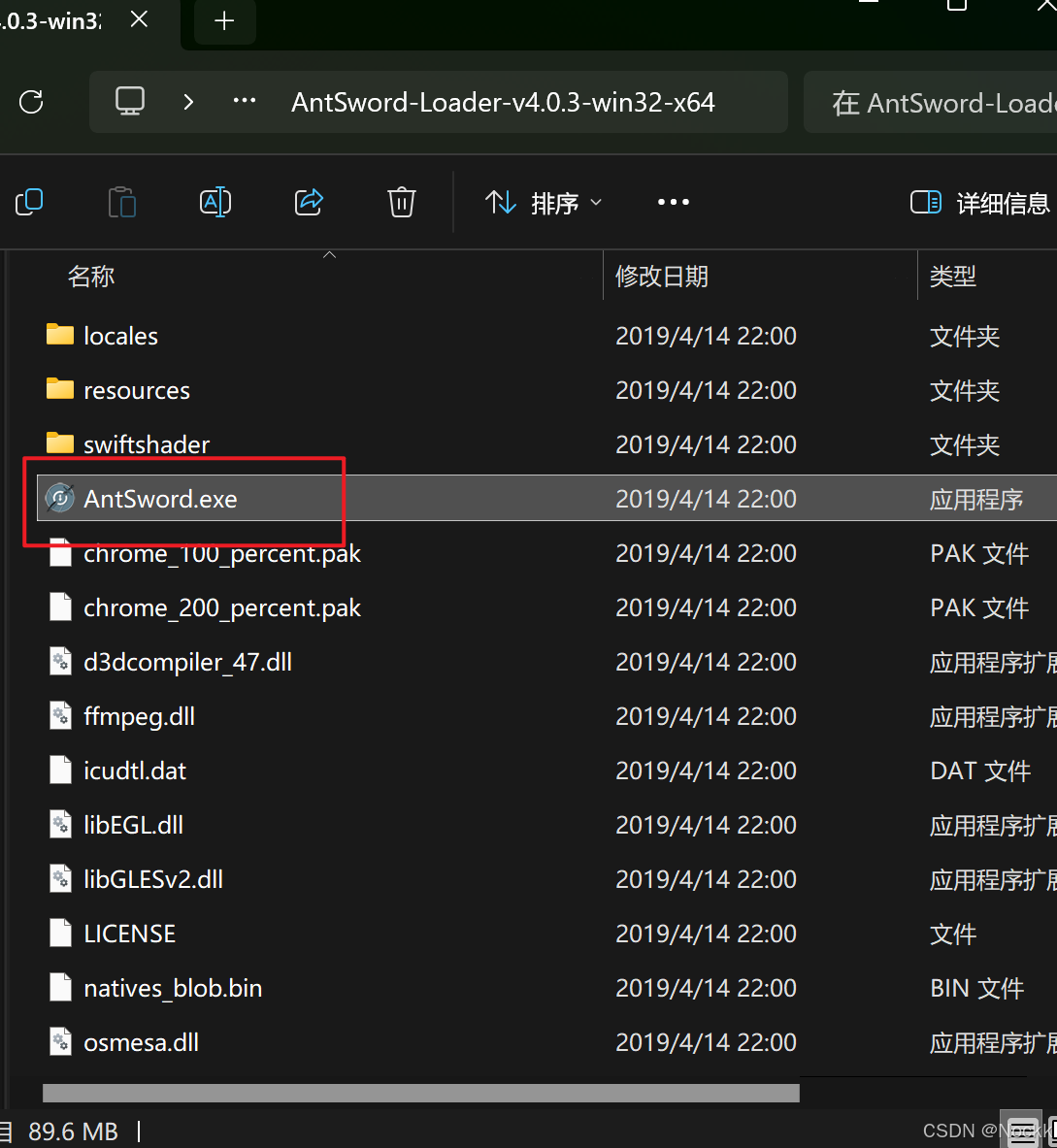Sort files by the 名称 column header

click(91, 276)
